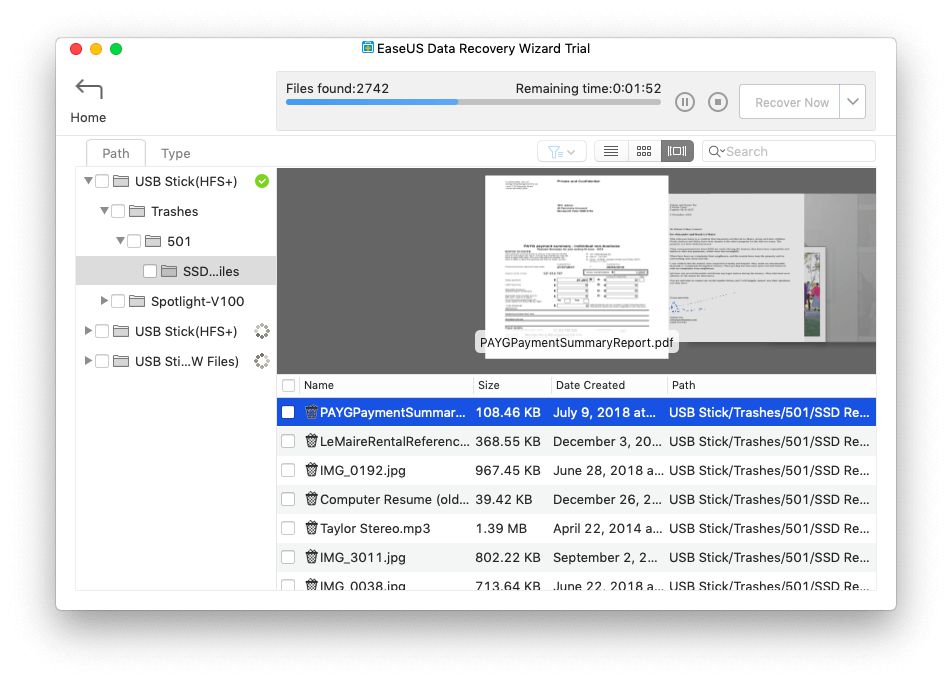This screenshot has height=684, width=952.
Task: Tick the 501 folder checkbox
Action: tap(134, 241)
